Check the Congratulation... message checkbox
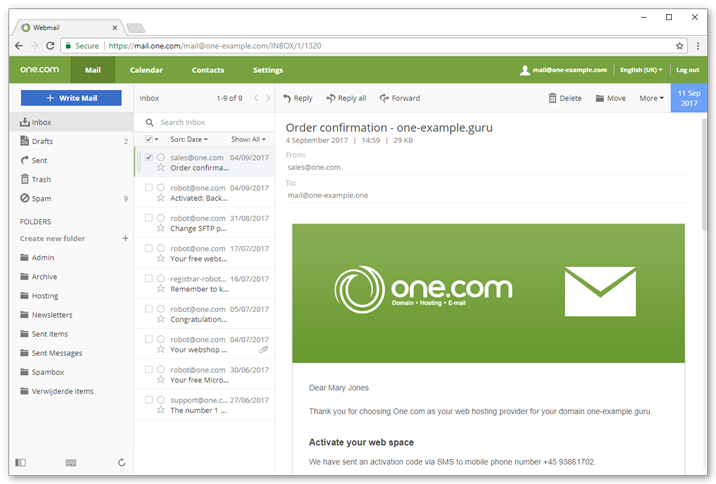 (149, 309)
